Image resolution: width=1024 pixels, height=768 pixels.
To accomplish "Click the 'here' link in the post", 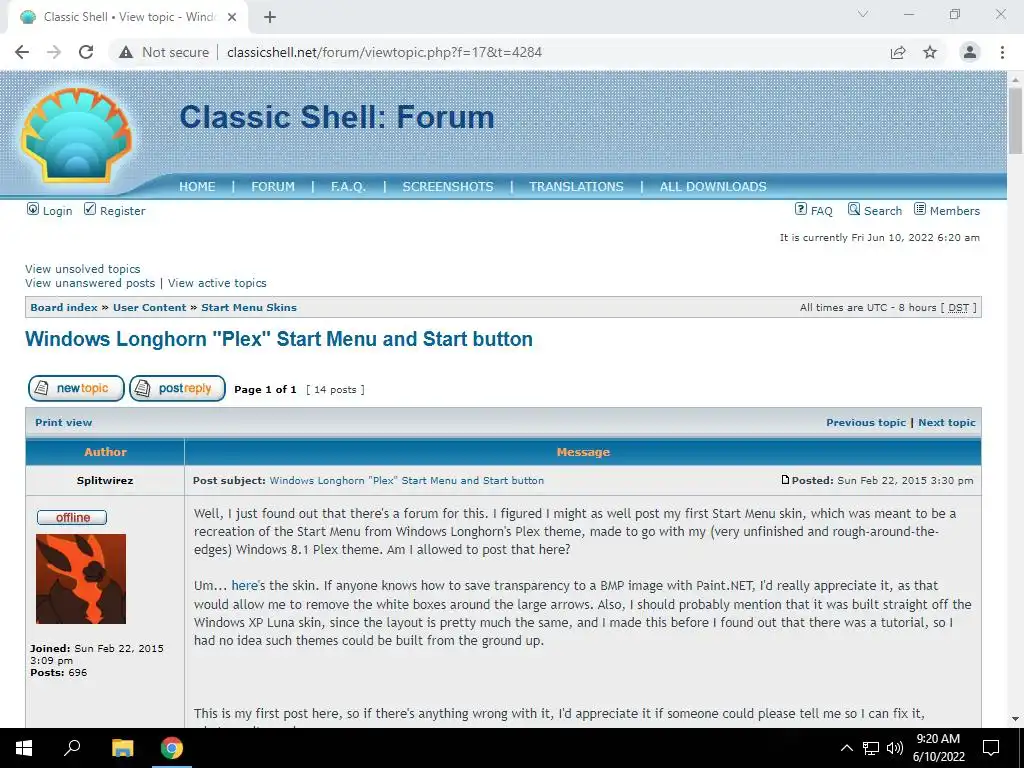I will [245, 586].
